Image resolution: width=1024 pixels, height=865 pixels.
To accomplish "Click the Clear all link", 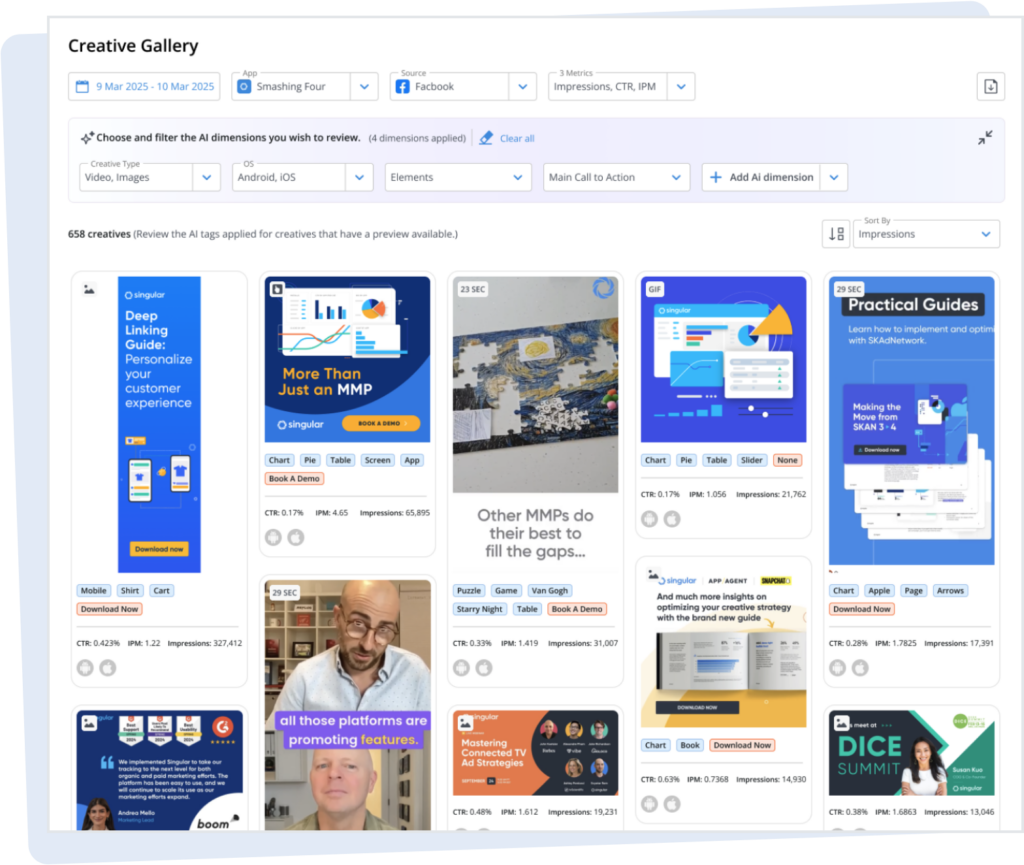I will tap(516, 138).
